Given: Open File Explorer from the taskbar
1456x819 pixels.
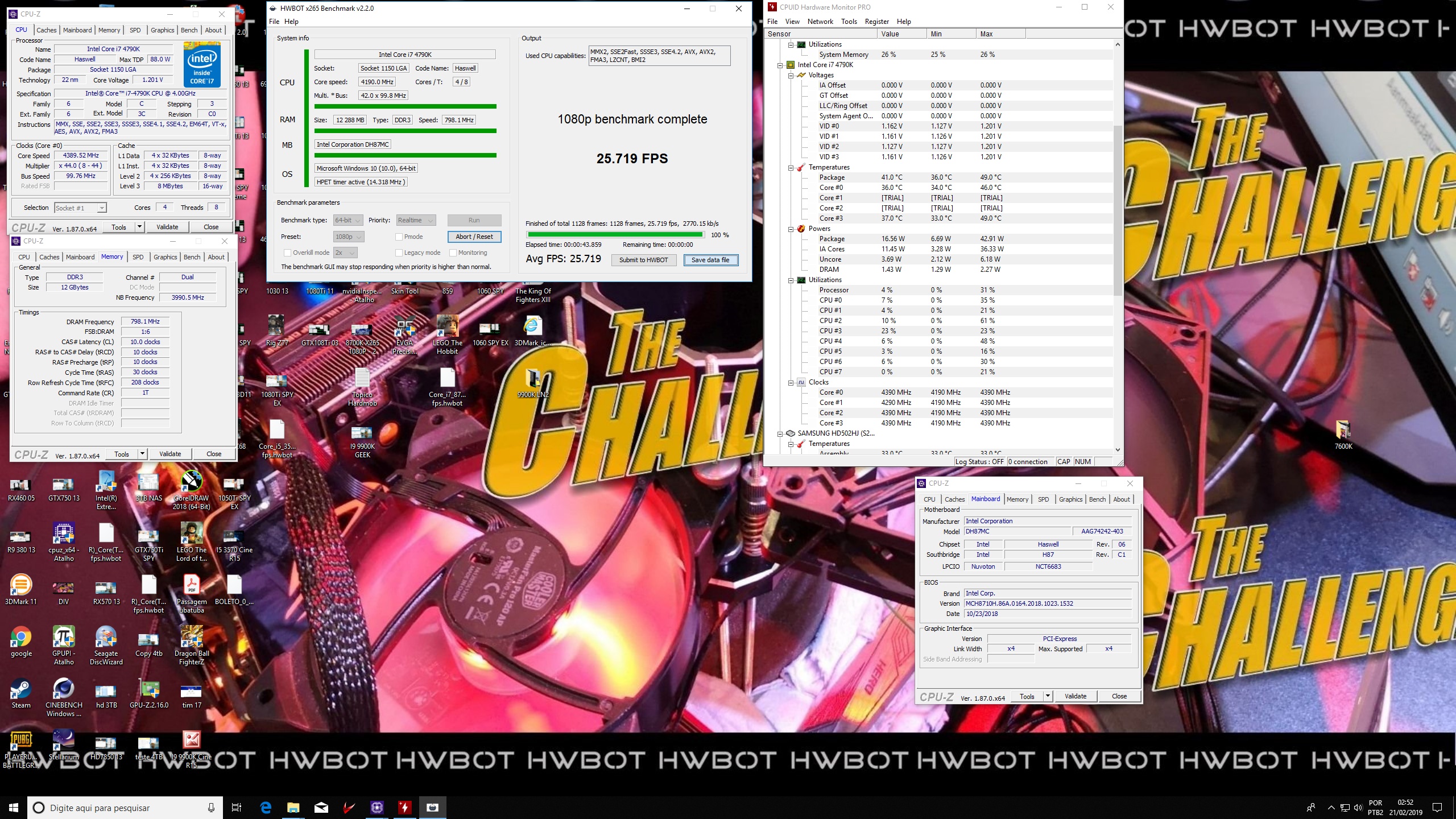Looking at the screenshot, I should pyautogui.click(x=293, y=807).
